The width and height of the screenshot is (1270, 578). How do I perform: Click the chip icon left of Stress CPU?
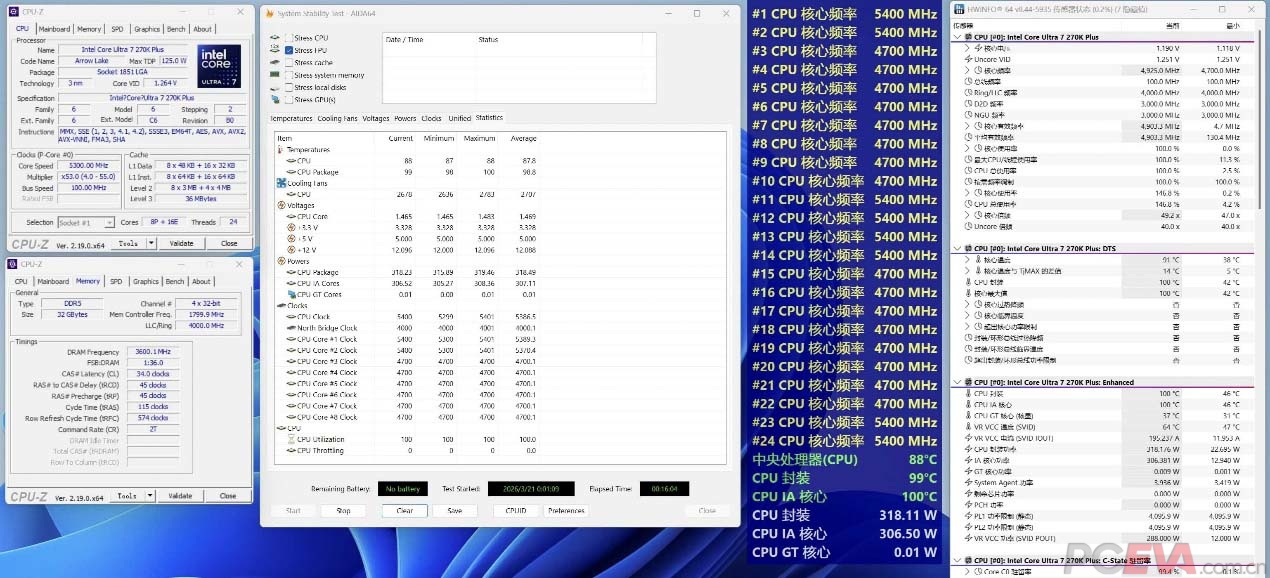[274, 38]
